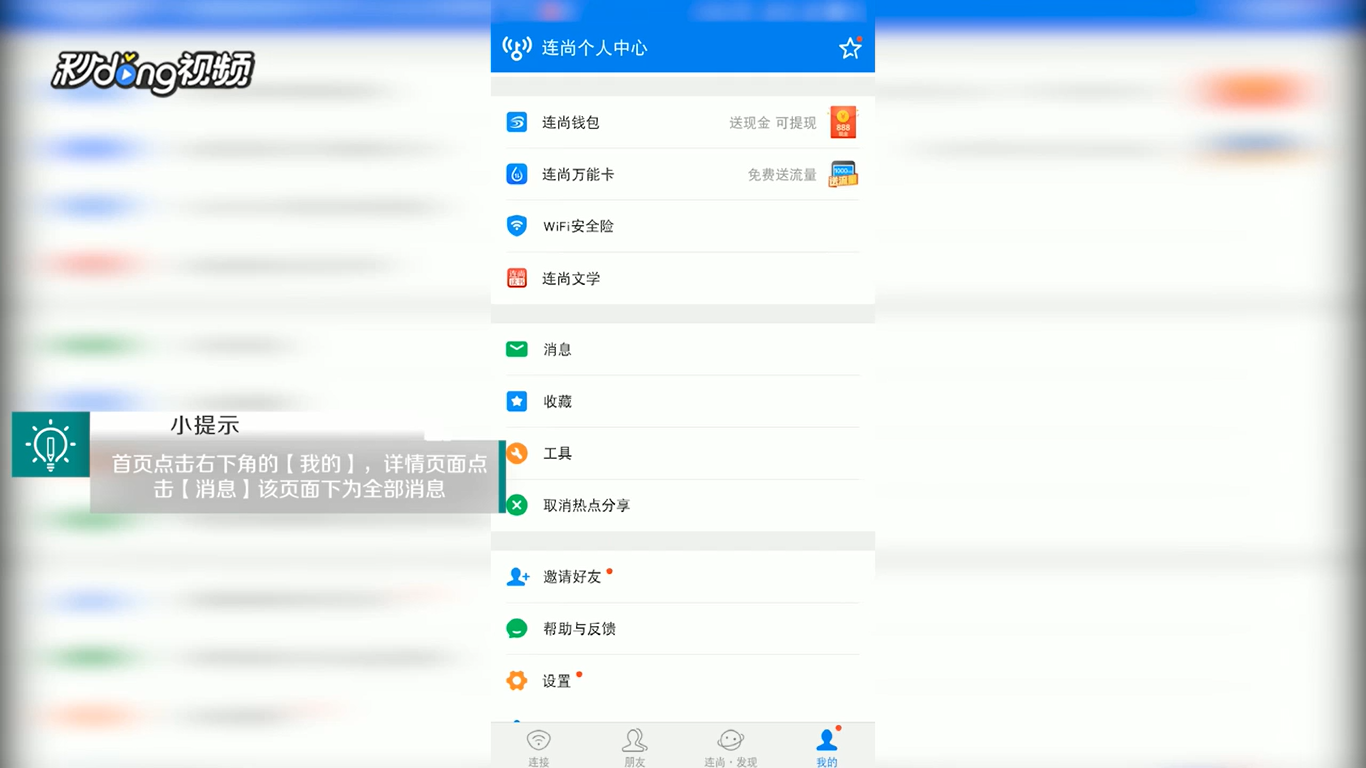This screenshot has height=768, width=1366.
Task: Open the 连尚钱包 wallet icon
Action: 516,122
